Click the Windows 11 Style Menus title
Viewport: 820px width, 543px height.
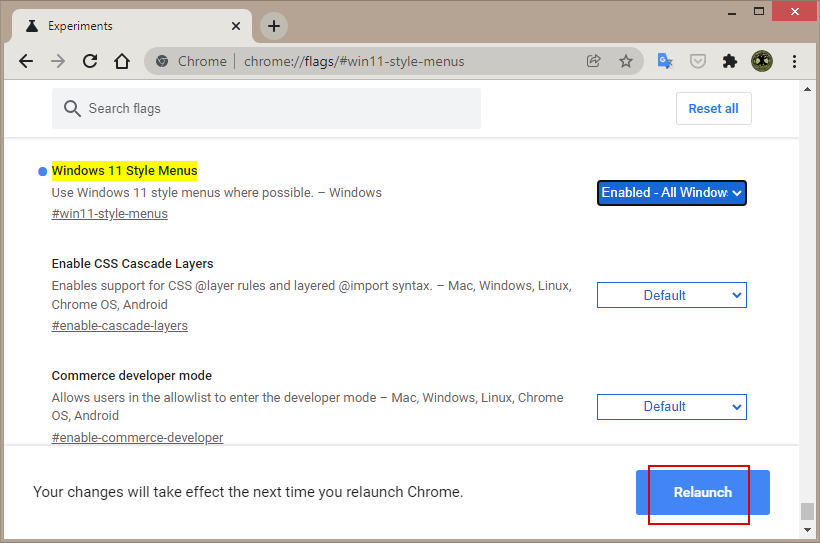[x=124, y=171]
